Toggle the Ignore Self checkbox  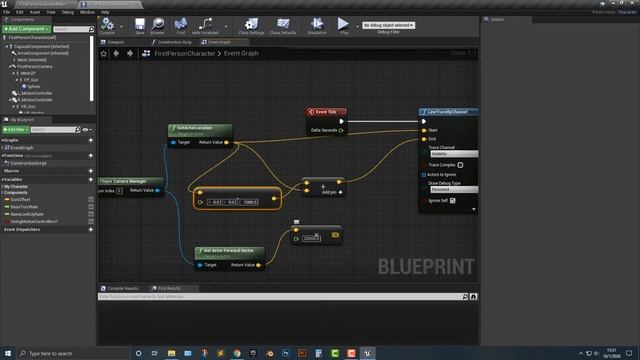[453, 200]
